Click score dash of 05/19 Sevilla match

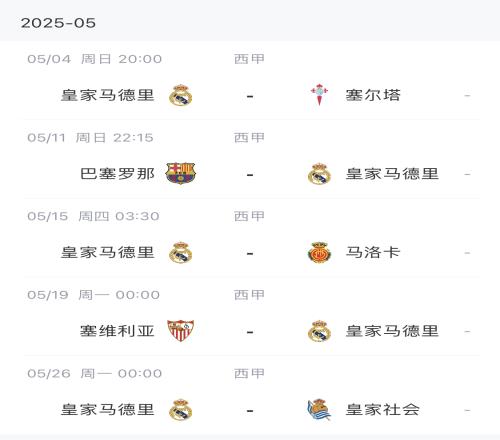[x=250, y=332]
